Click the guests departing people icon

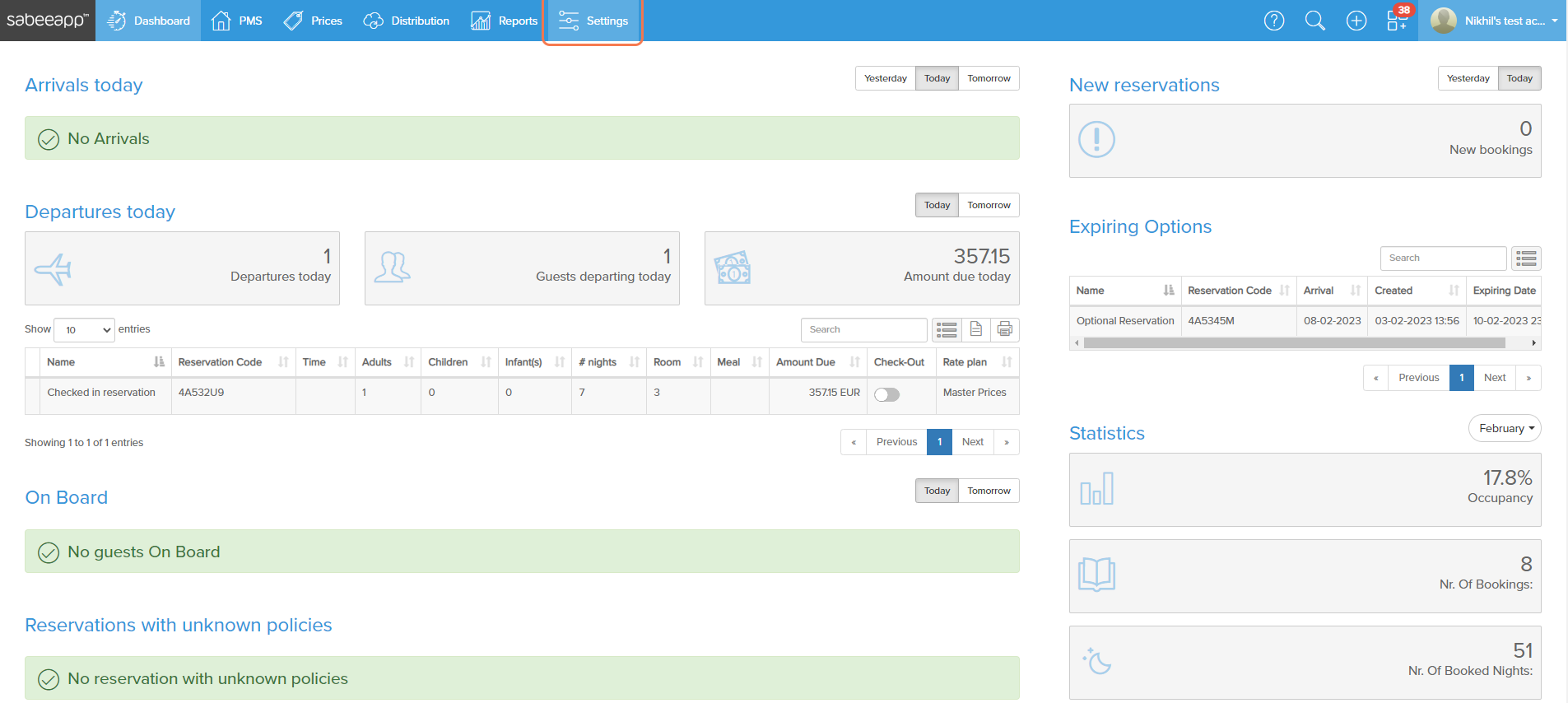(x=393, y=268)
